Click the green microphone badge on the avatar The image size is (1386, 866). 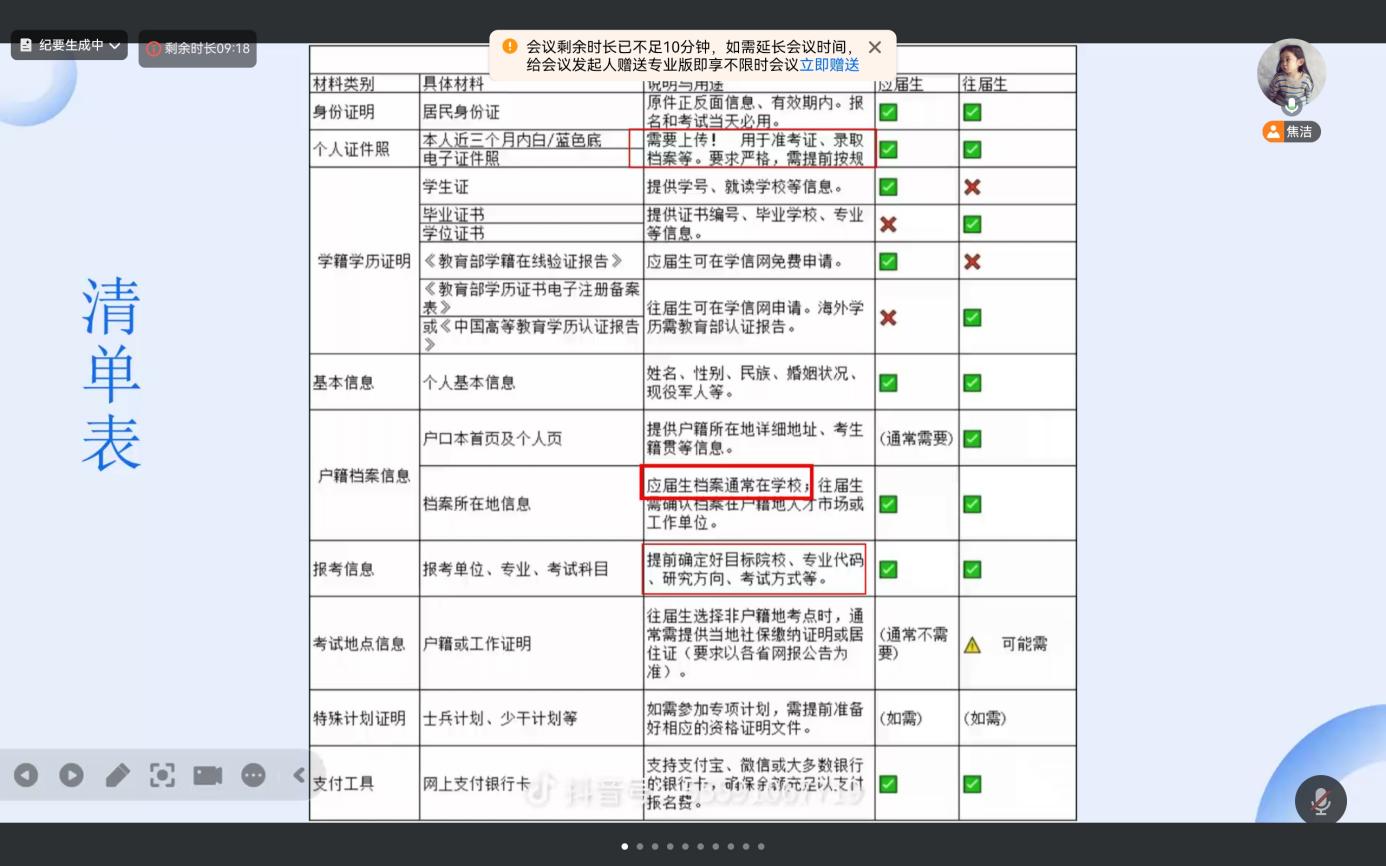1292,106
